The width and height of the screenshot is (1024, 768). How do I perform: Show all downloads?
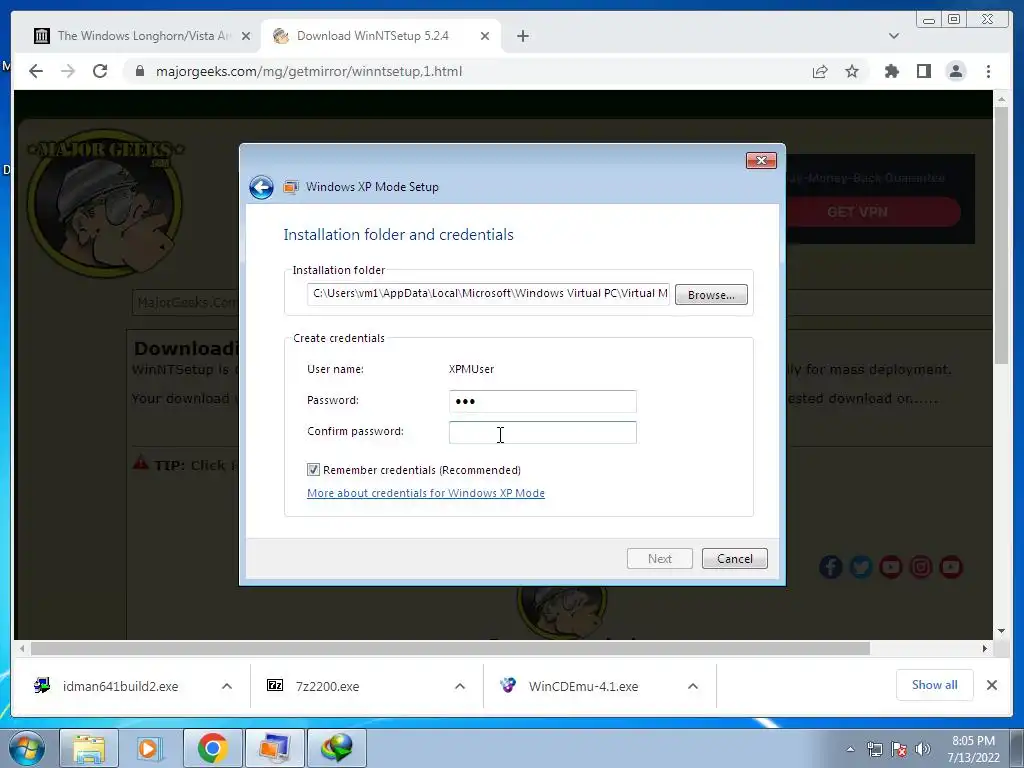(x=935, y=684)
